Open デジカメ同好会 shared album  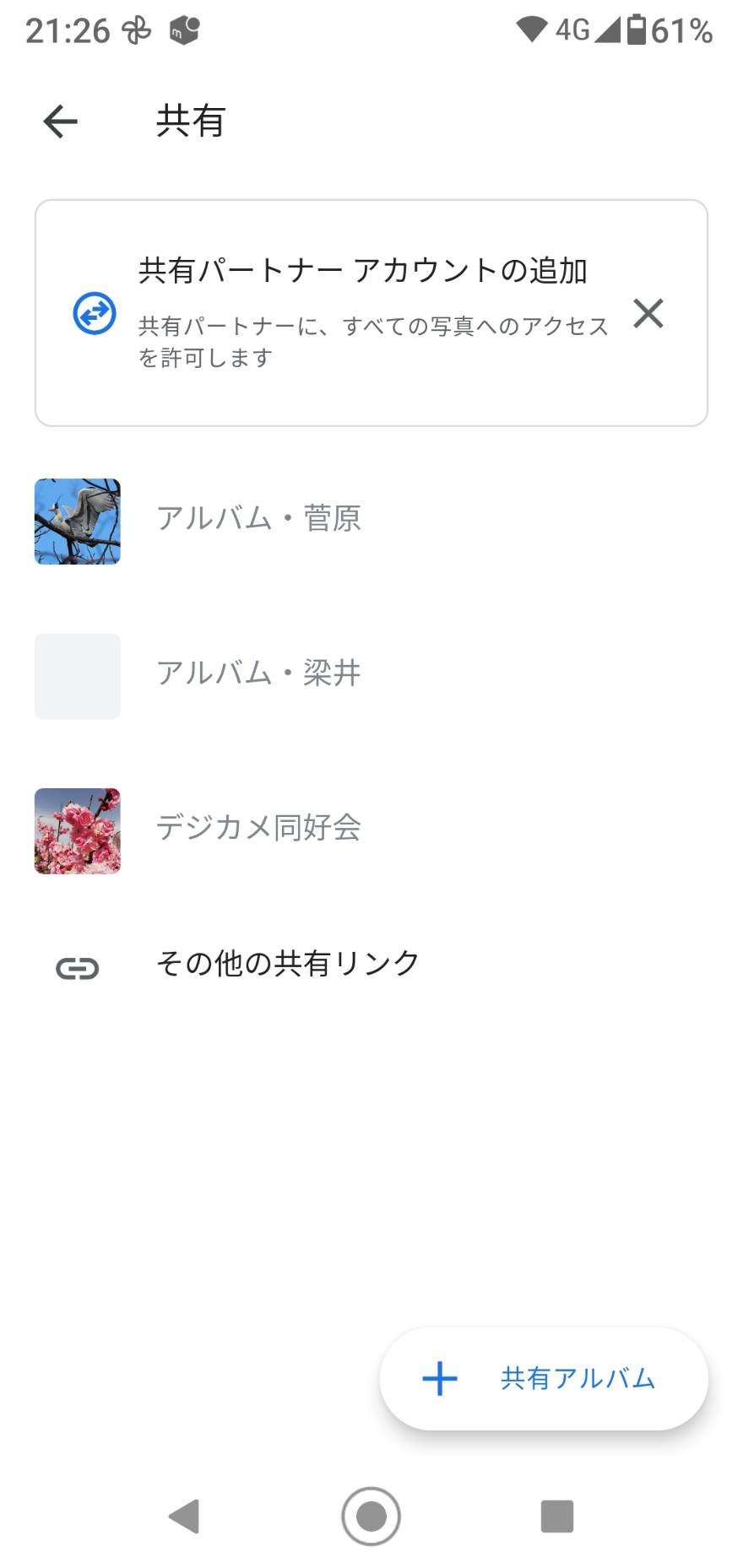point(258,827)
